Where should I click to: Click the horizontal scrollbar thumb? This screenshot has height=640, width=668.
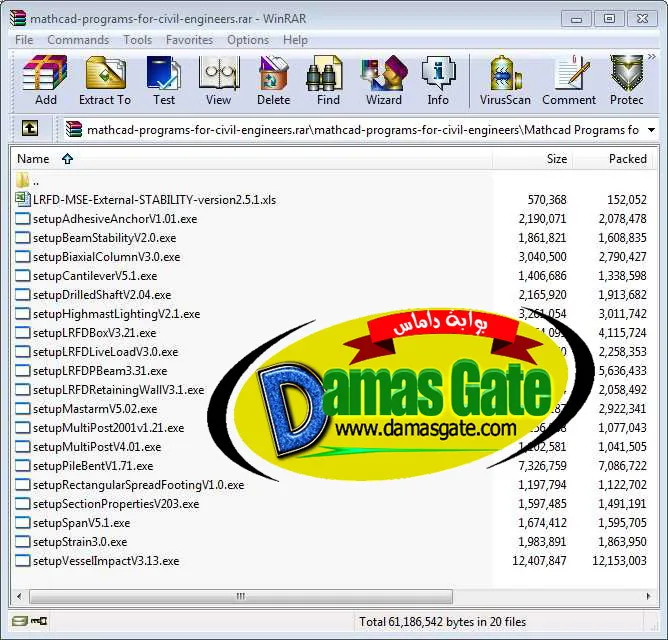point(241,596)
